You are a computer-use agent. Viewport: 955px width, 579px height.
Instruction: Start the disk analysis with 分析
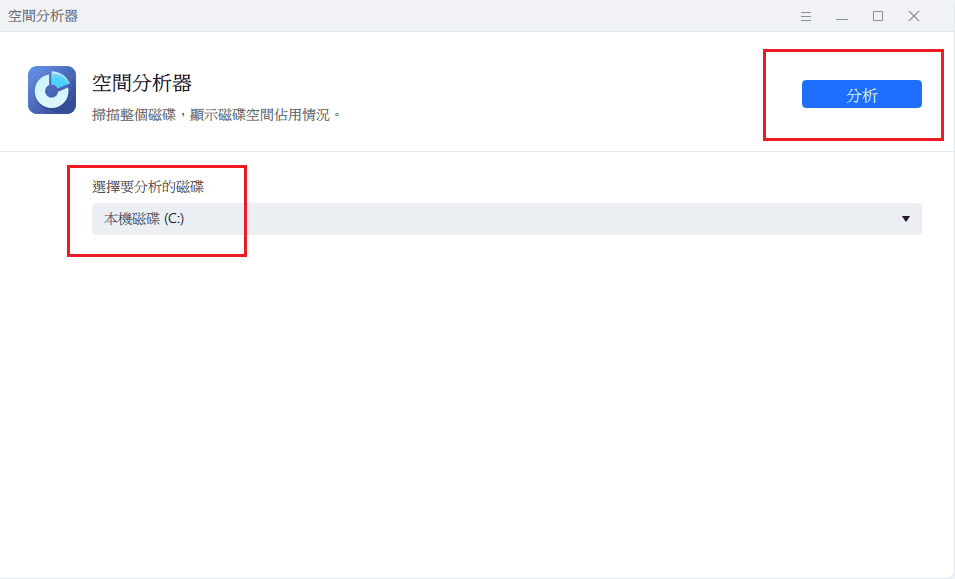861,94
